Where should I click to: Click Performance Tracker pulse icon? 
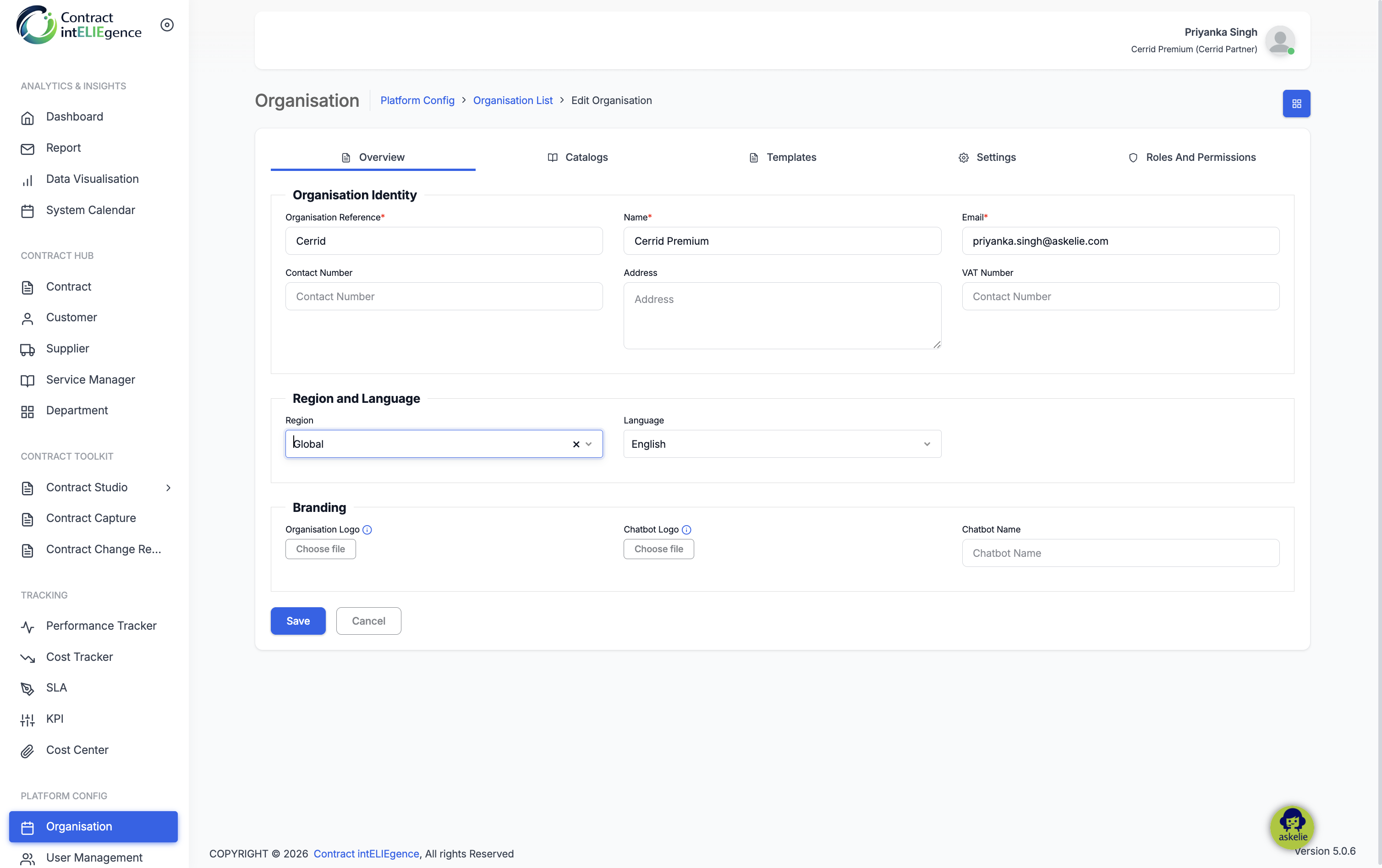[x=27, y=626]
